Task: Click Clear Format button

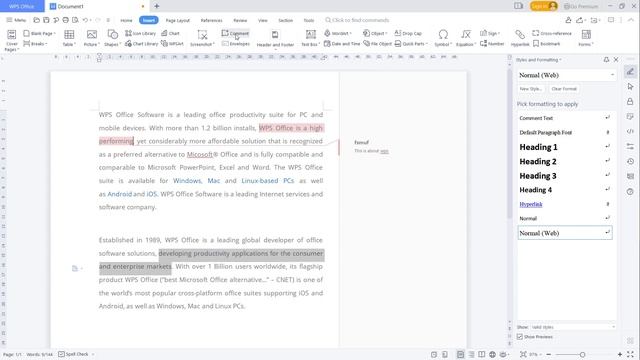Action: pos(564,89)
